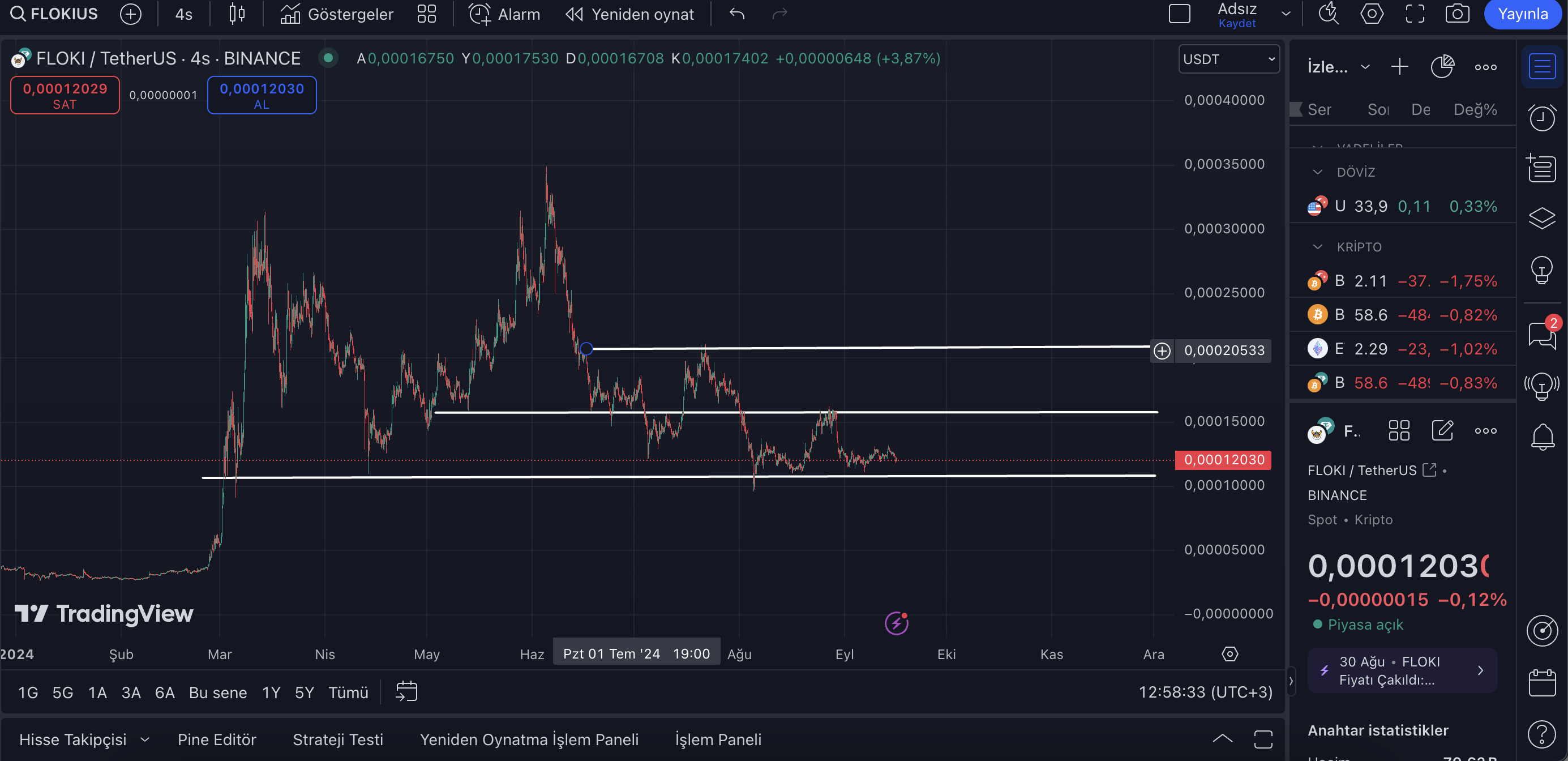
Task: Open indicator templates grid icon
Action: [427, 14]
